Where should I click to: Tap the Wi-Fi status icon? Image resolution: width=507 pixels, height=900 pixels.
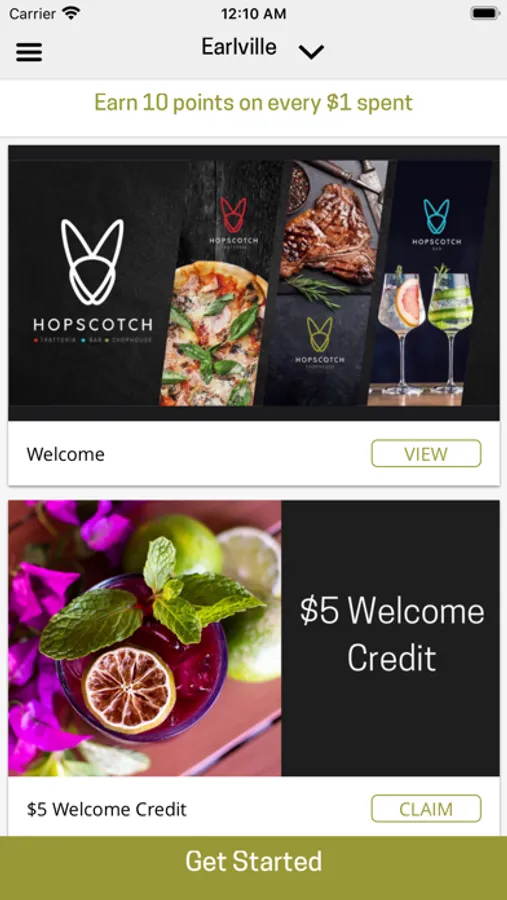72,13
